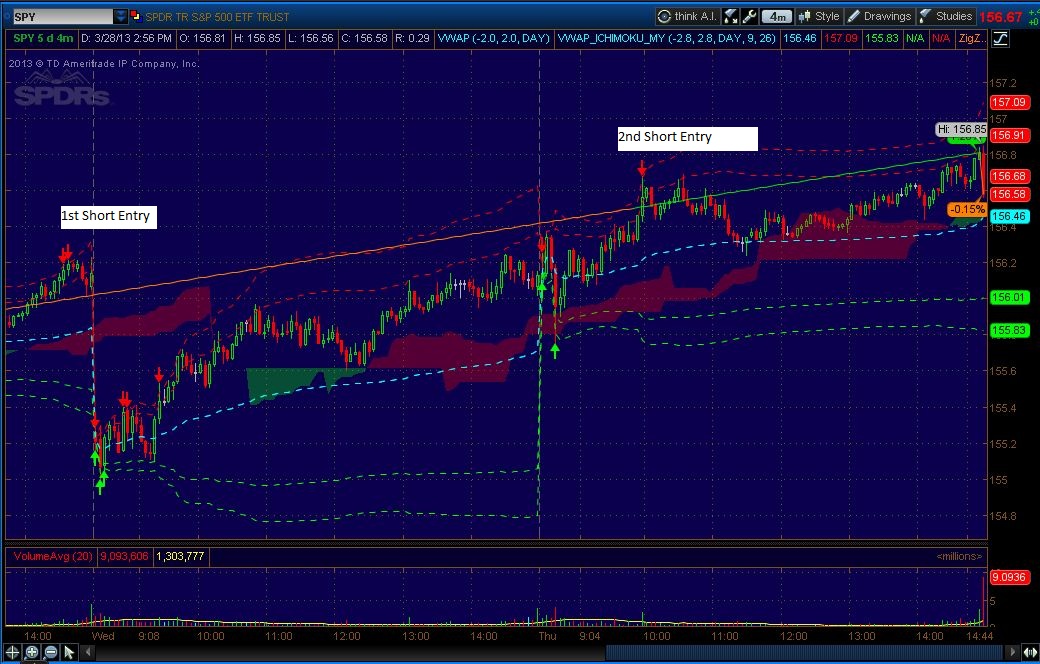Click the zoom out magnifier icon
Image resolution: width=1040 pixels, height=664 pixels.
pos(50,652)
